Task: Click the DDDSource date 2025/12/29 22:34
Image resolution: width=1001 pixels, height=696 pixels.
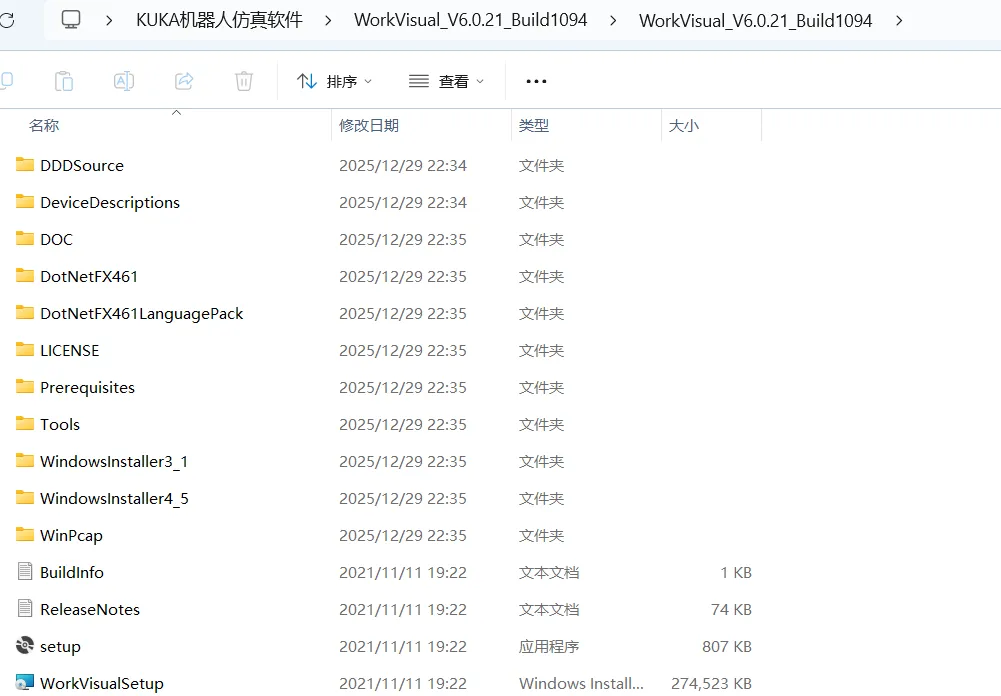Action: pos(403,165)
